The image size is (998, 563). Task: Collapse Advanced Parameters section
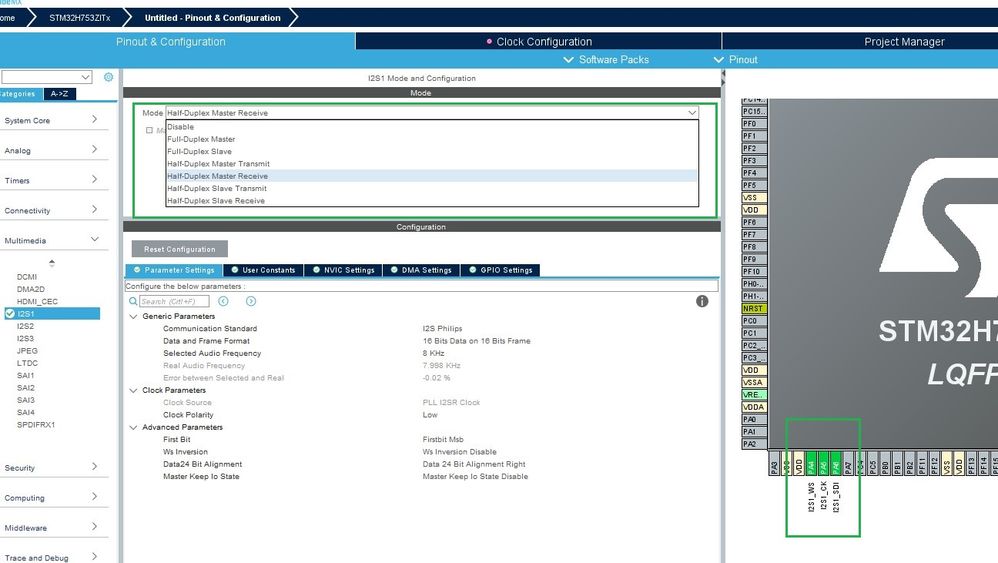[133, 427]
